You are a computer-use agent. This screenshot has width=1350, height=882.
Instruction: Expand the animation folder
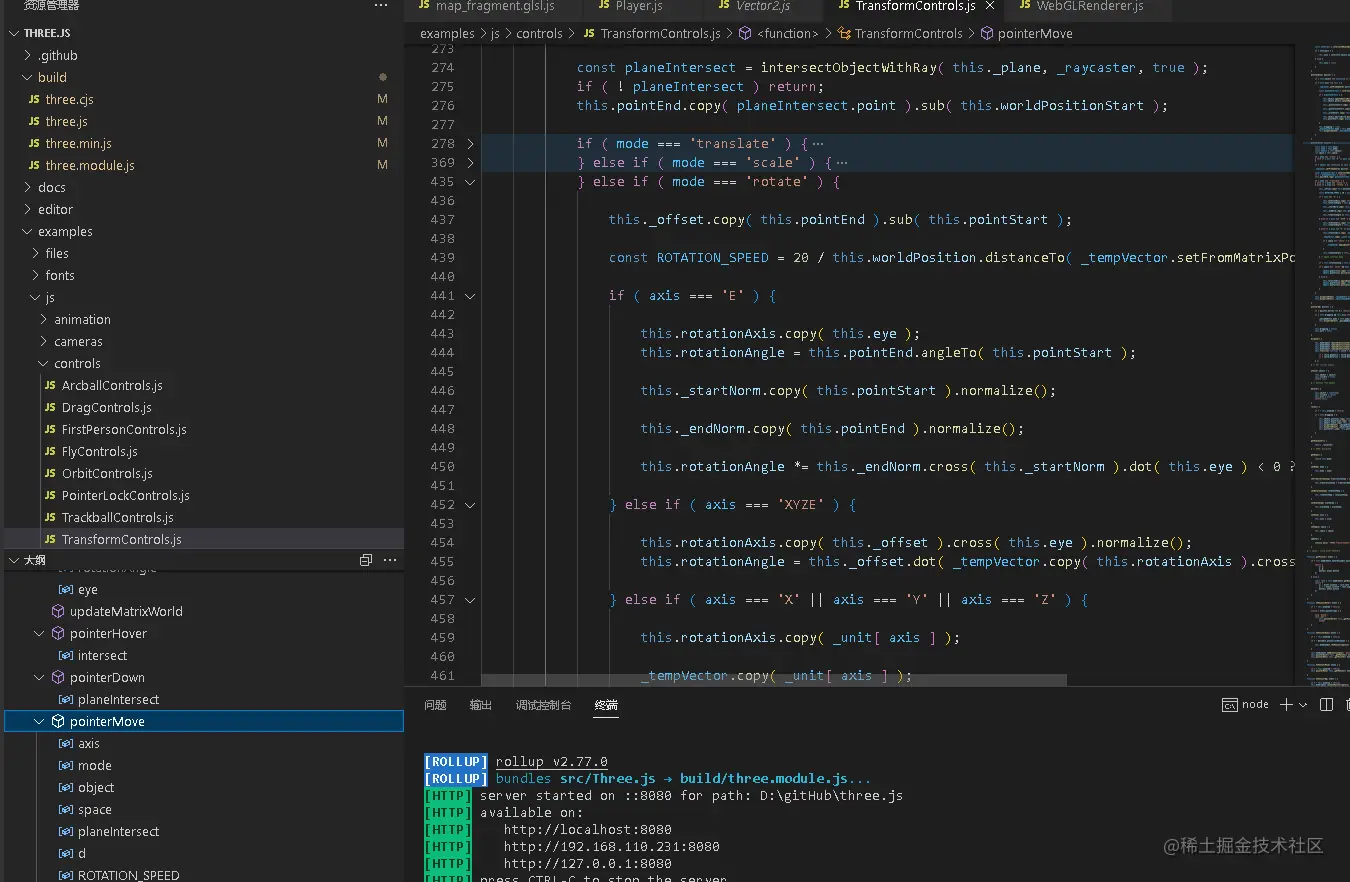click(x=44, y=319)
